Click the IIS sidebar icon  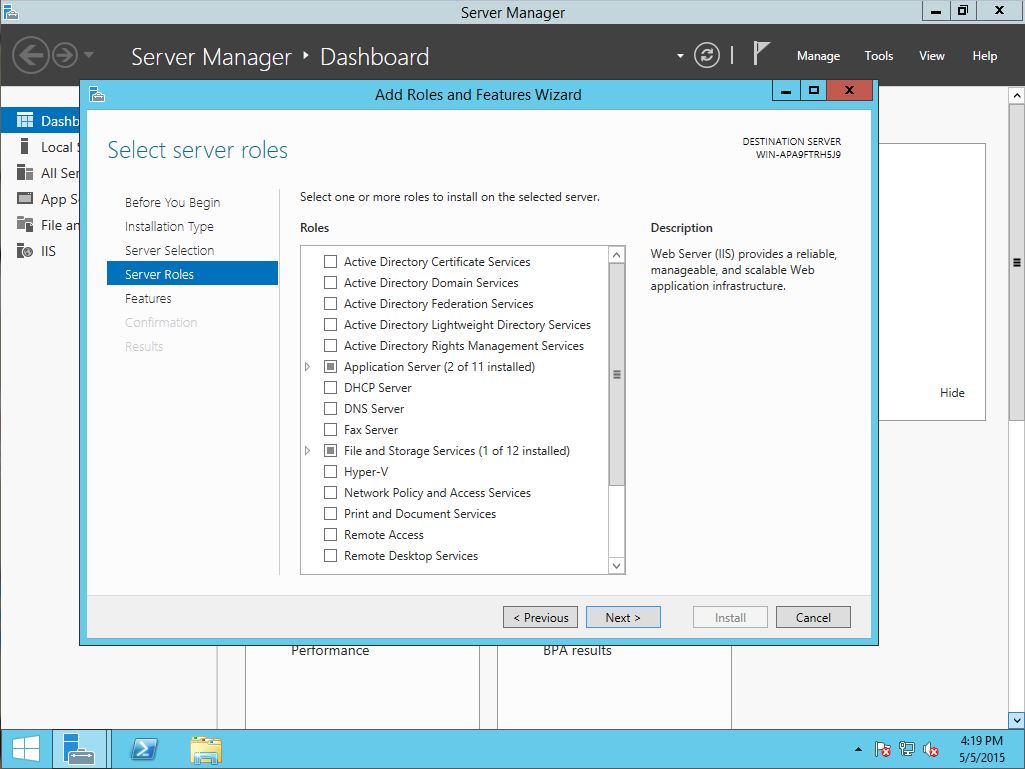point(25,250)
